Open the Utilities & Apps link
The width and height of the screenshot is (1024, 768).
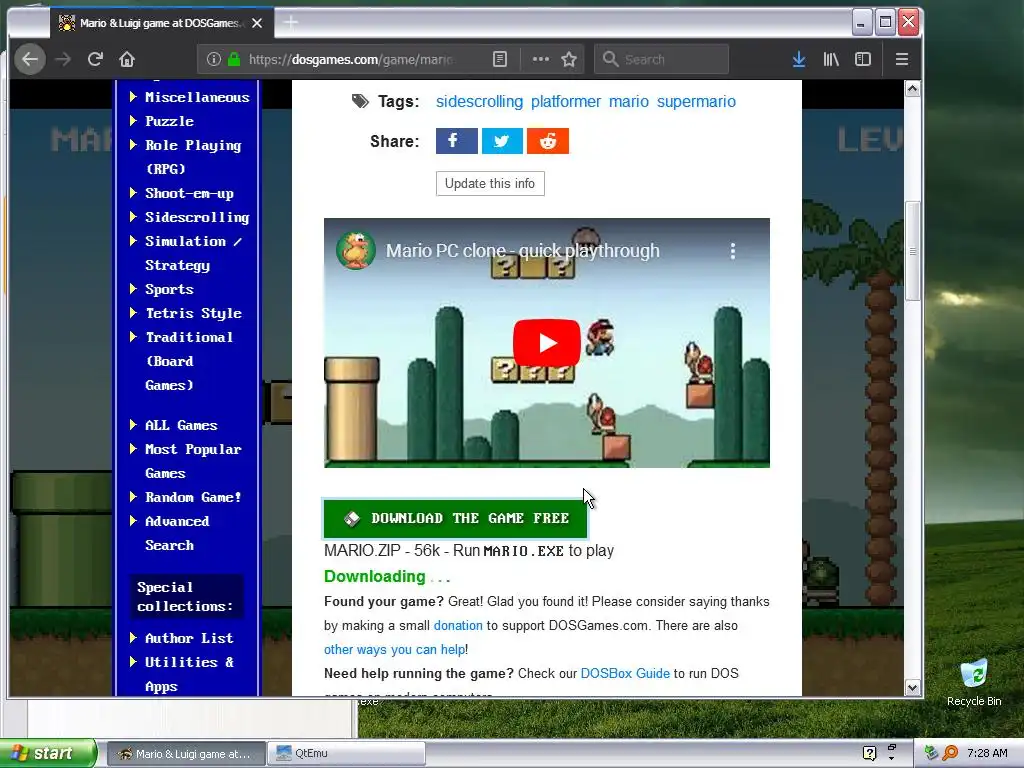189,674
